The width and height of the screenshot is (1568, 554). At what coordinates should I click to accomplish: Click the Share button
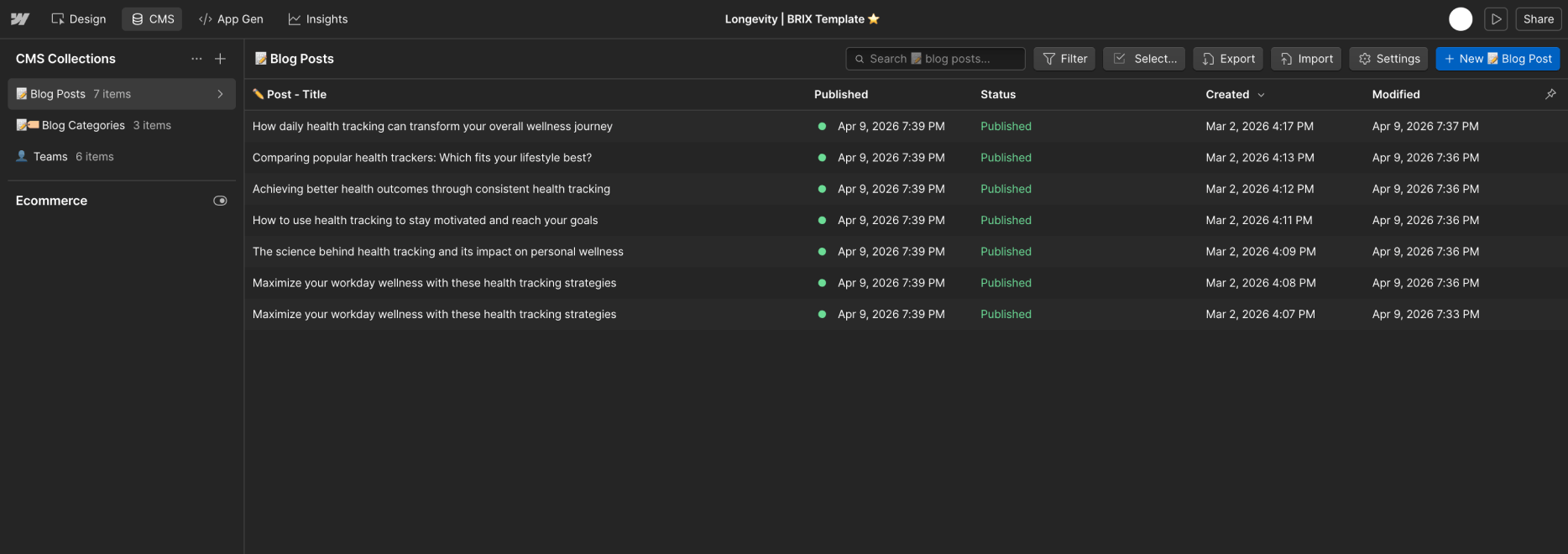pos(1539,18)
